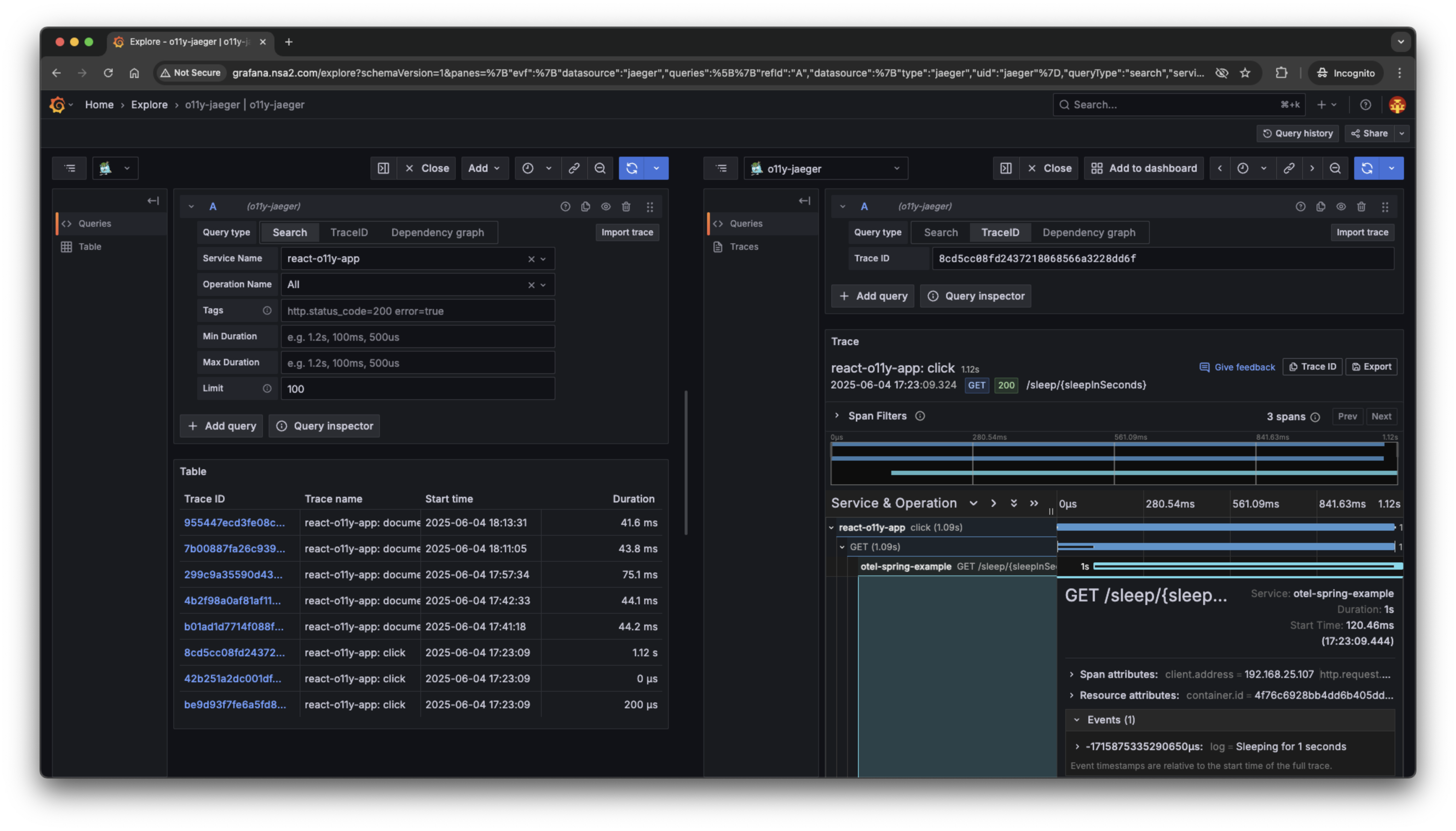Click the Trace ID input field
Viewport: 1456px width, 831px height.
point(1163,258)
